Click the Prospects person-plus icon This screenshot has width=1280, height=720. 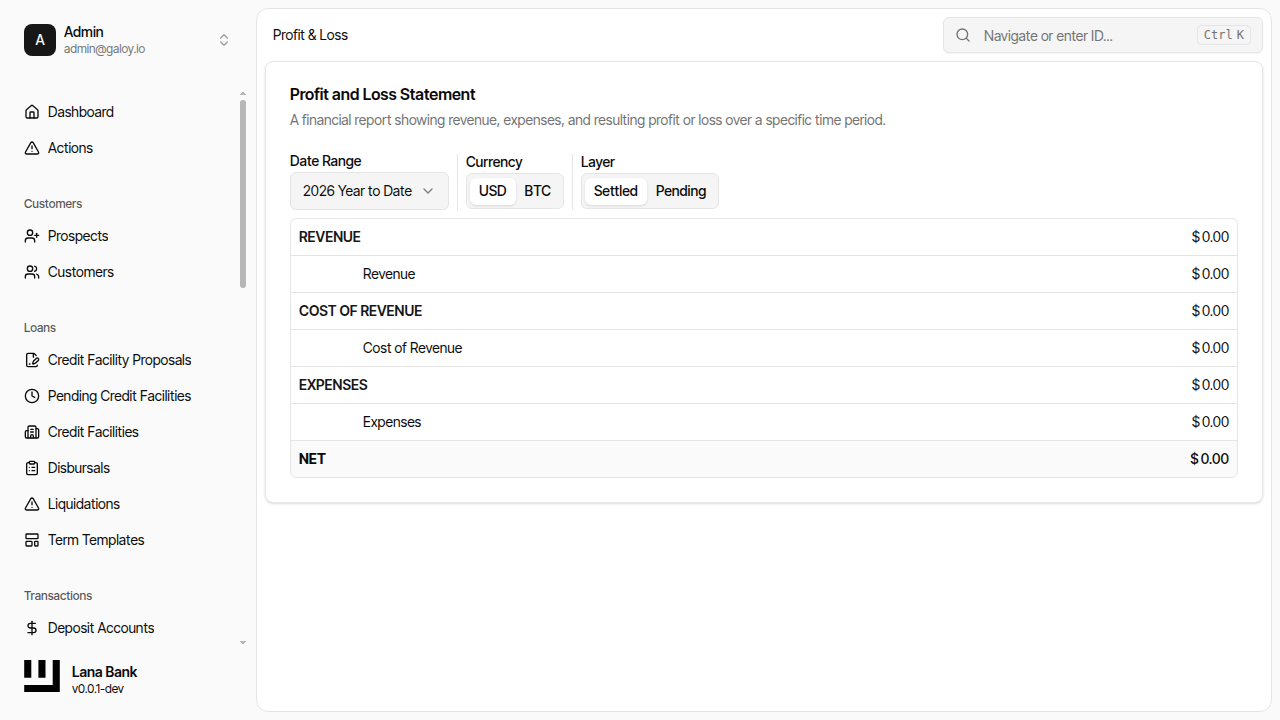coord(32,236)
